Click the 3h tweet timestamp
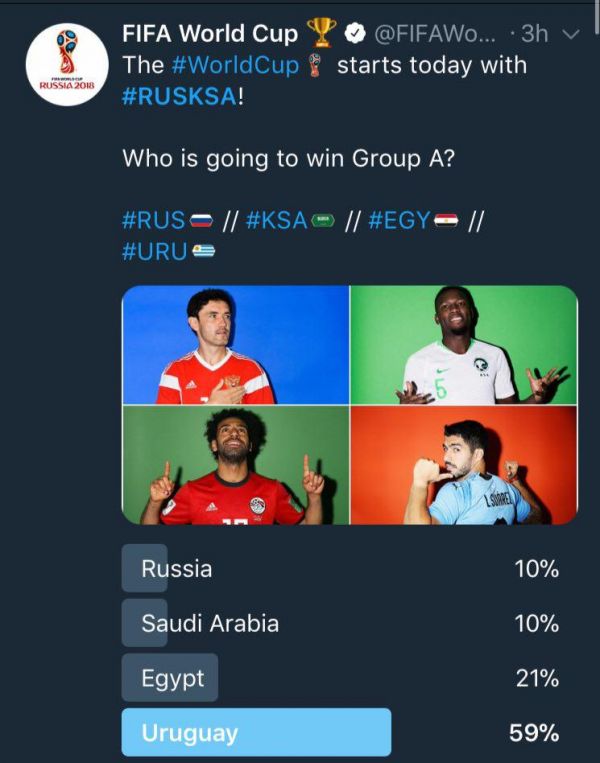The width and height of the screenshot is (600, 763). (x=535, y=33)
